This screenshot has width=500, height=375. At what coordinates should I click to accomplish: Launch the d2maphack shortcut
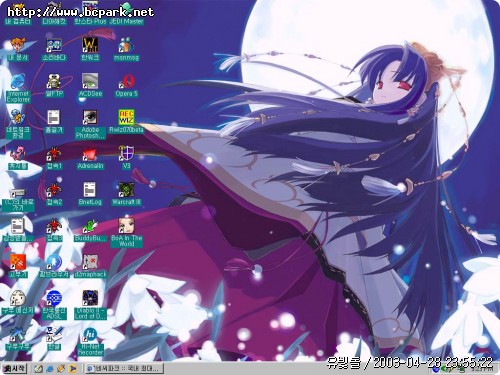90,266
